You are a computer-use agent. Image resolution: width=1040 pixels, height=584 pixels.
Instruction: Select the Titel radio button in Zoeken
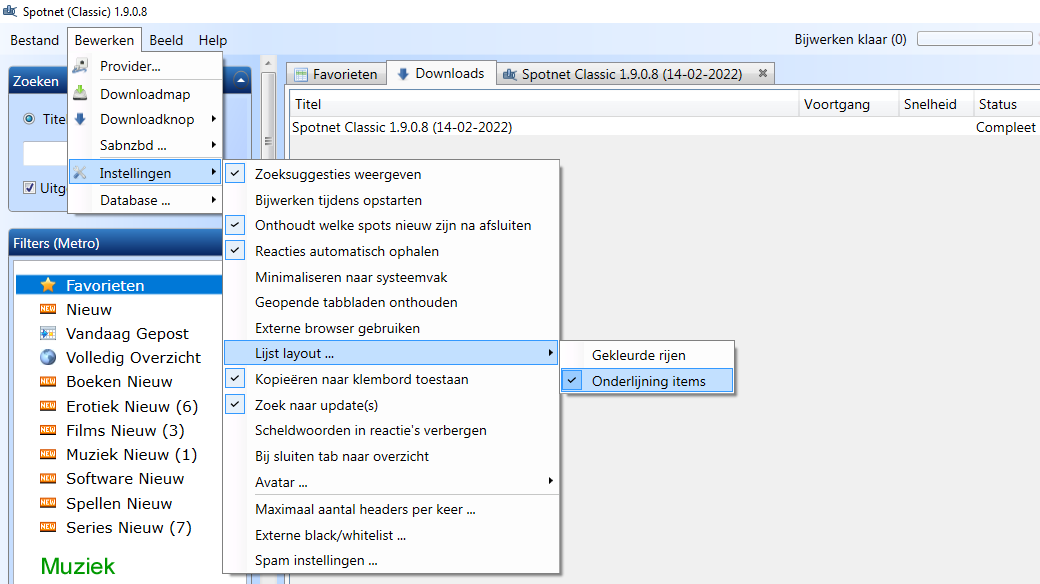29,119
